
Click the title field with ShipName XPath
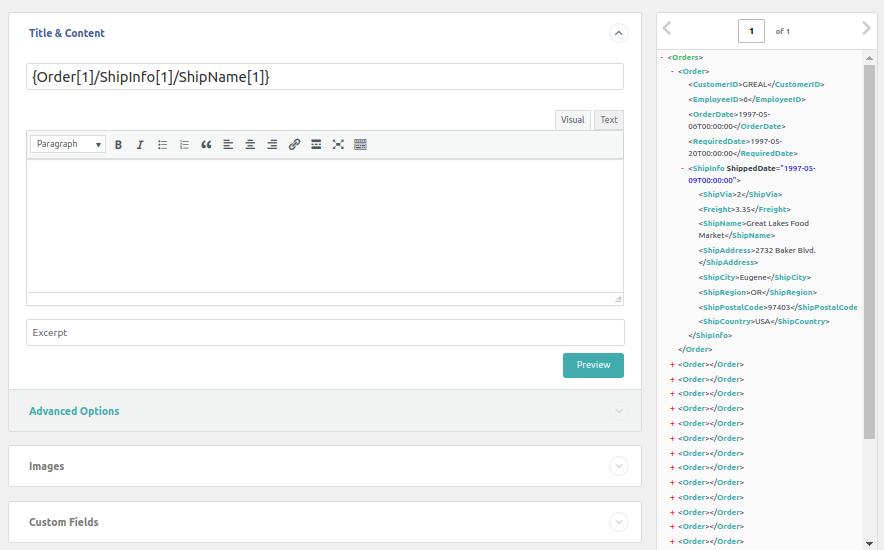[325, 77]
